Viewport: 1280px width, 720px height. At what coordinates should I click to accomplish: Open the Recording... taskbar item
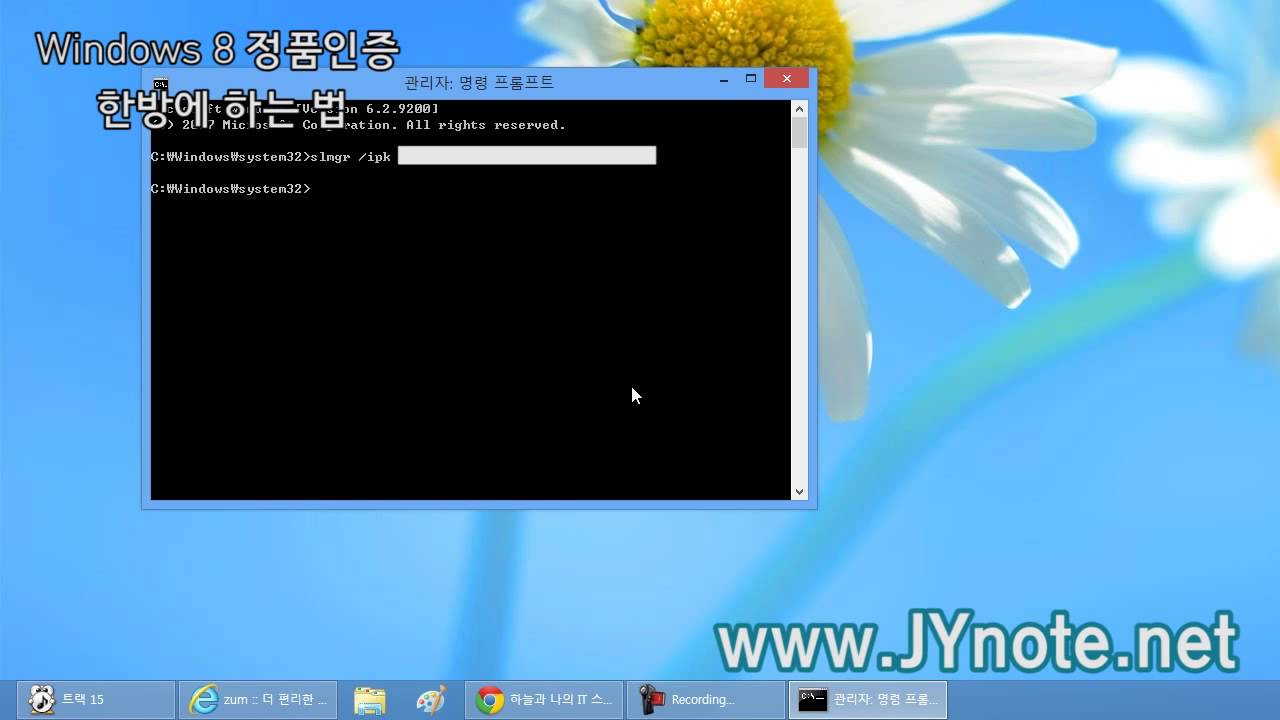click(x=706, y=700)
